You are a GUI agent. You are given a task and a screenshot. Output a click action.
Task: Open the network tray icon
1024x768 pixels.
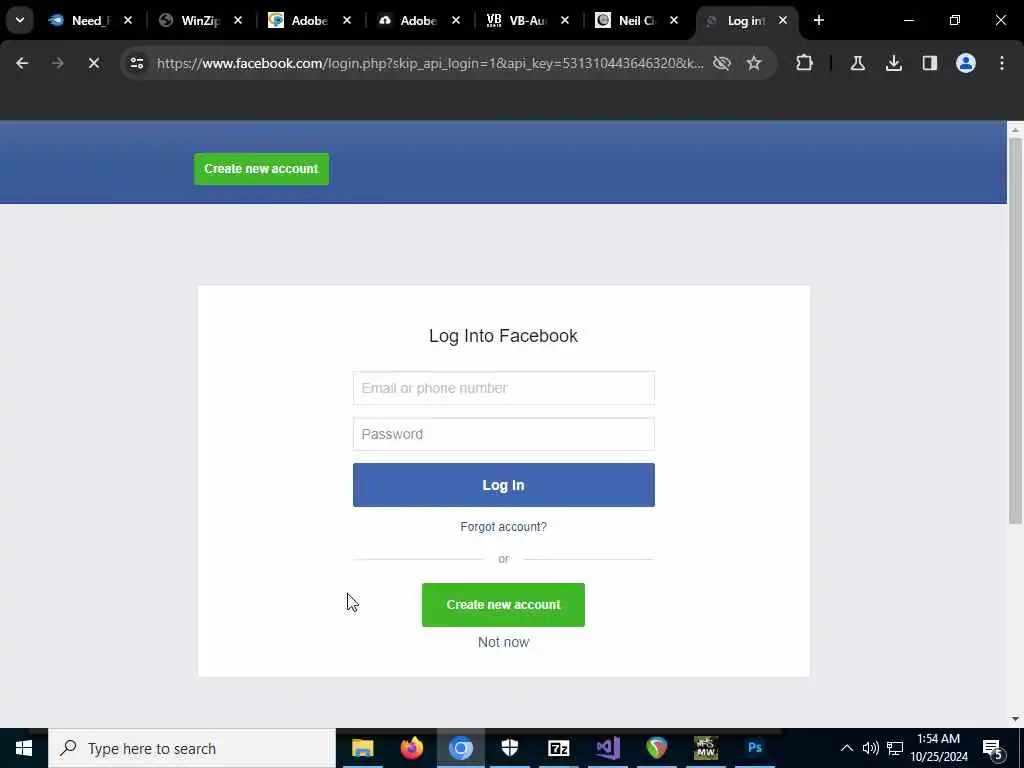click(895, 748)
